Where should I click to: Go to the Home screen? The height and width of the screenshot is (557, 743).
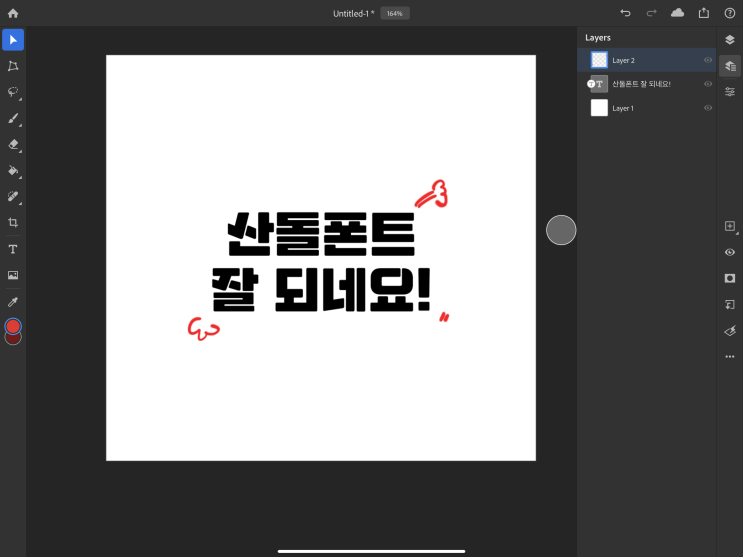[13, 13]
